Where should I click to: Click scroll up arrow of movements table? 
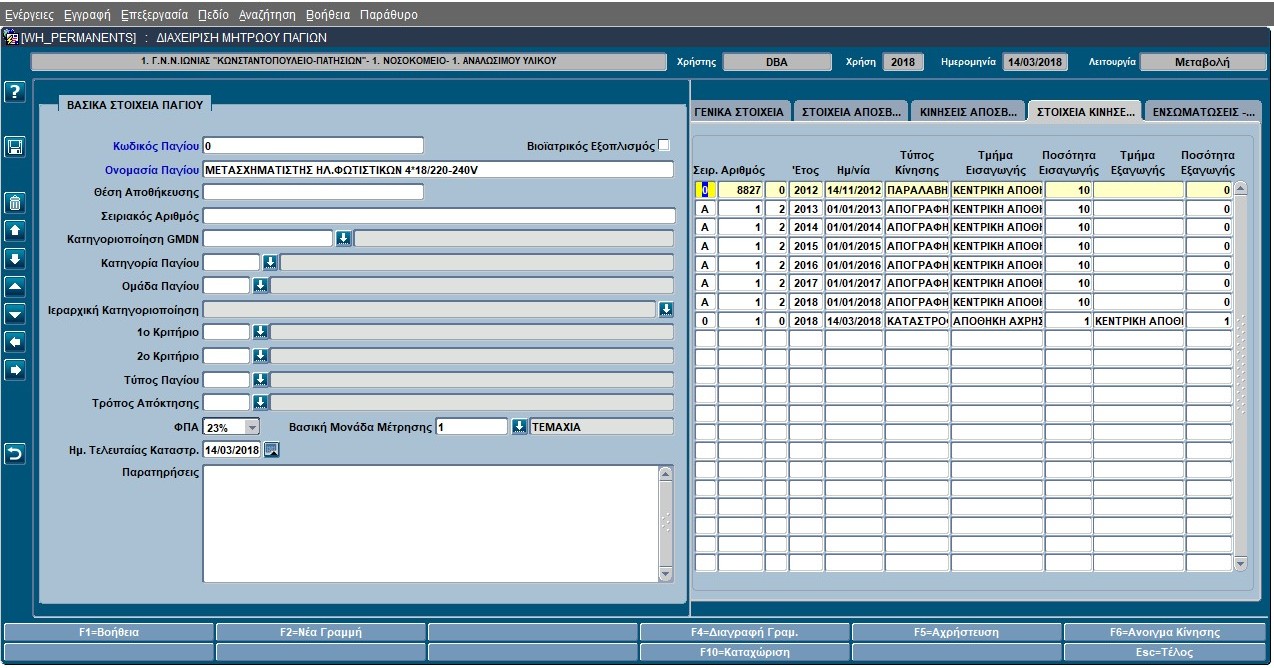[x=1241, y=188]
